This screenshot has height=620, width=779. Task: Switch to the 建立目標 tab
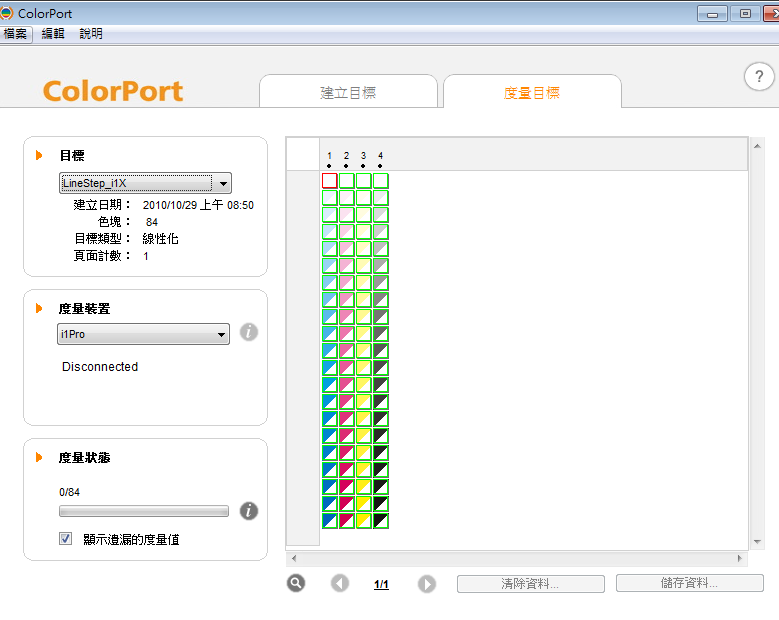[348, 92]
